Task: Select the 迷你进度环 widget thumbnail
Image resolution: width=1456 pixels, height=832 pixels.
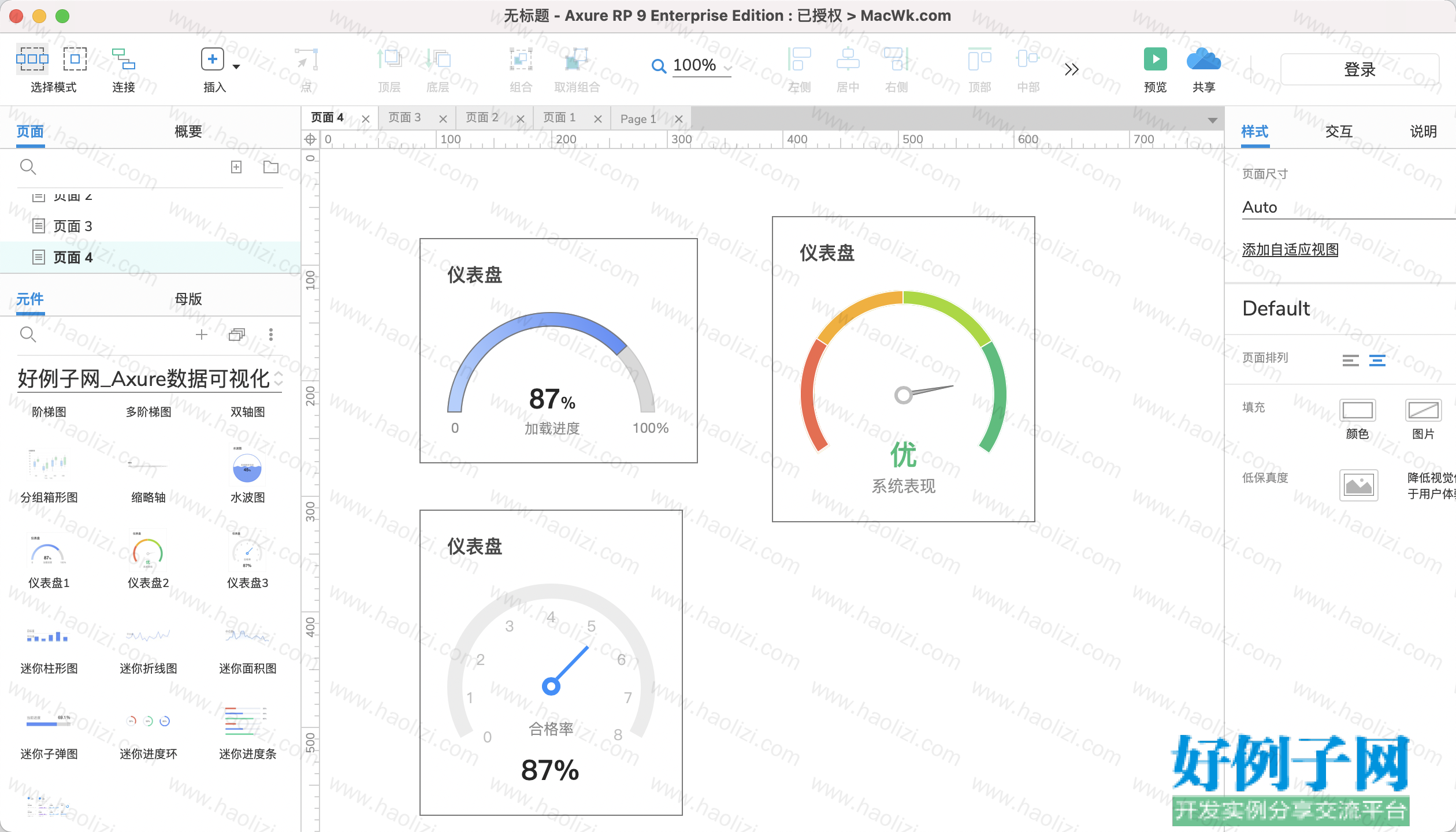Action: coord(148,720)
